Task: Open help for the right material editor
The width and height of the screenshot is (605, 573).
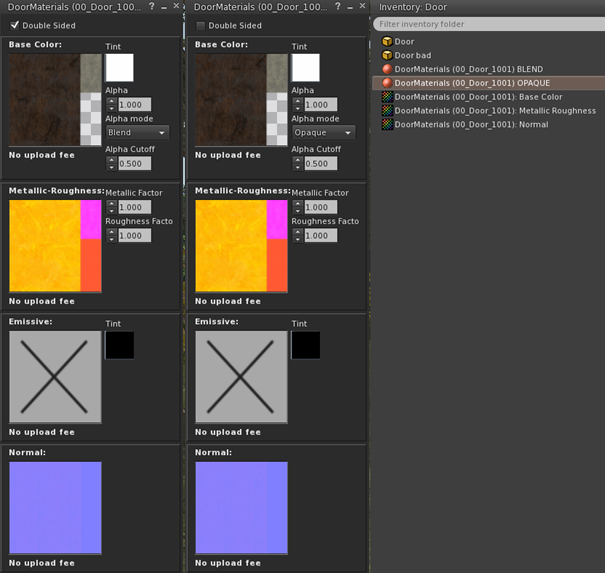Action: point(339,7)
